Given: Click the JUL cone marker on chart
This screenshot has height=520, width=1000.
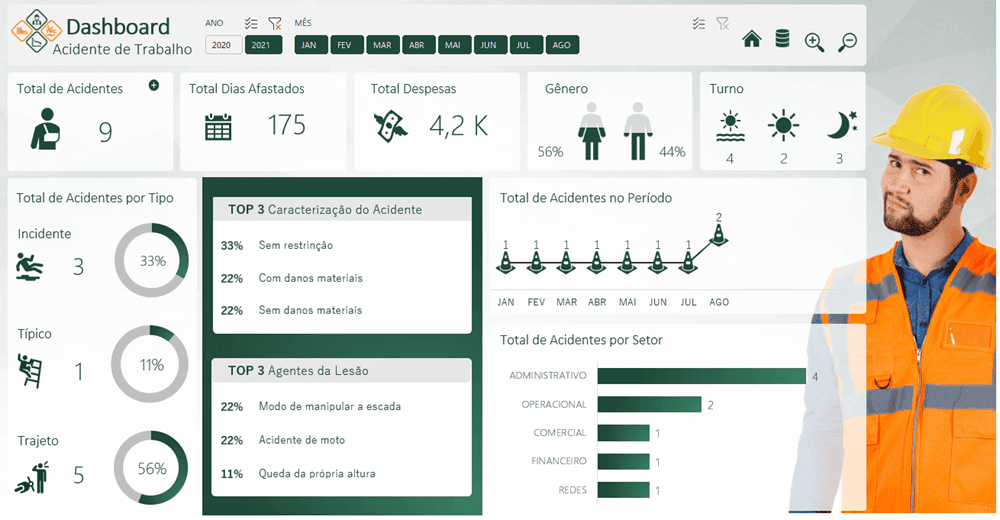Looking at the screenshot, I should (x=688, y=262).
